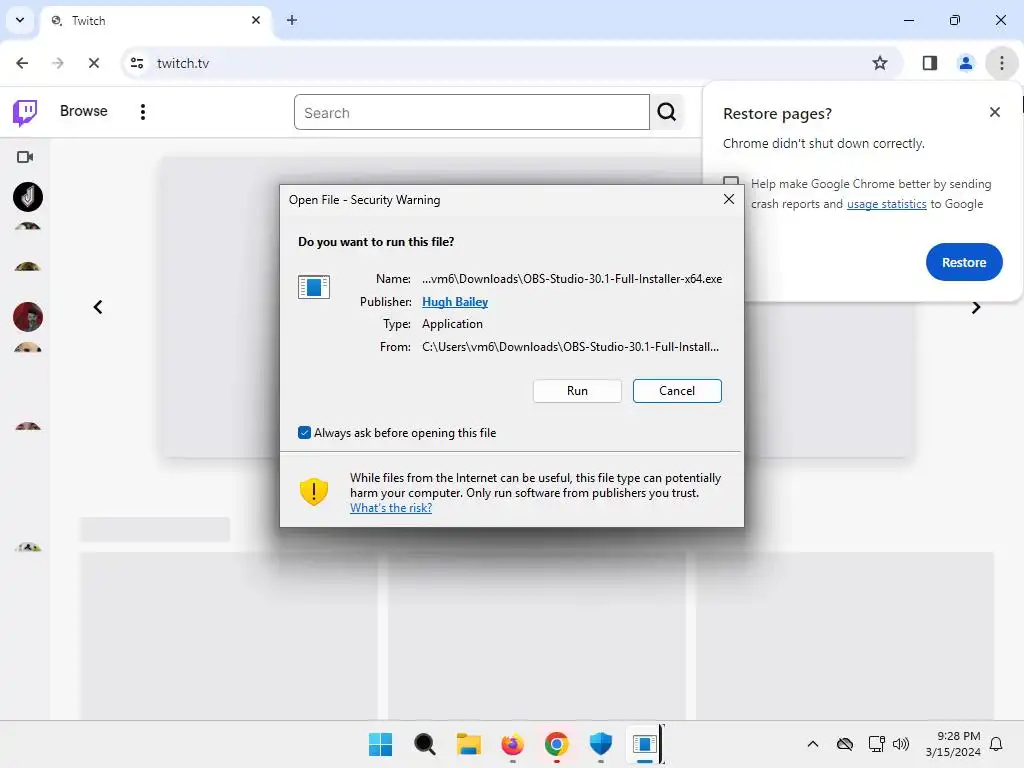Screen dimensions: 1024x768
Task: Bookmark this tab with the star icon
Action: click(x=880, y=63)
